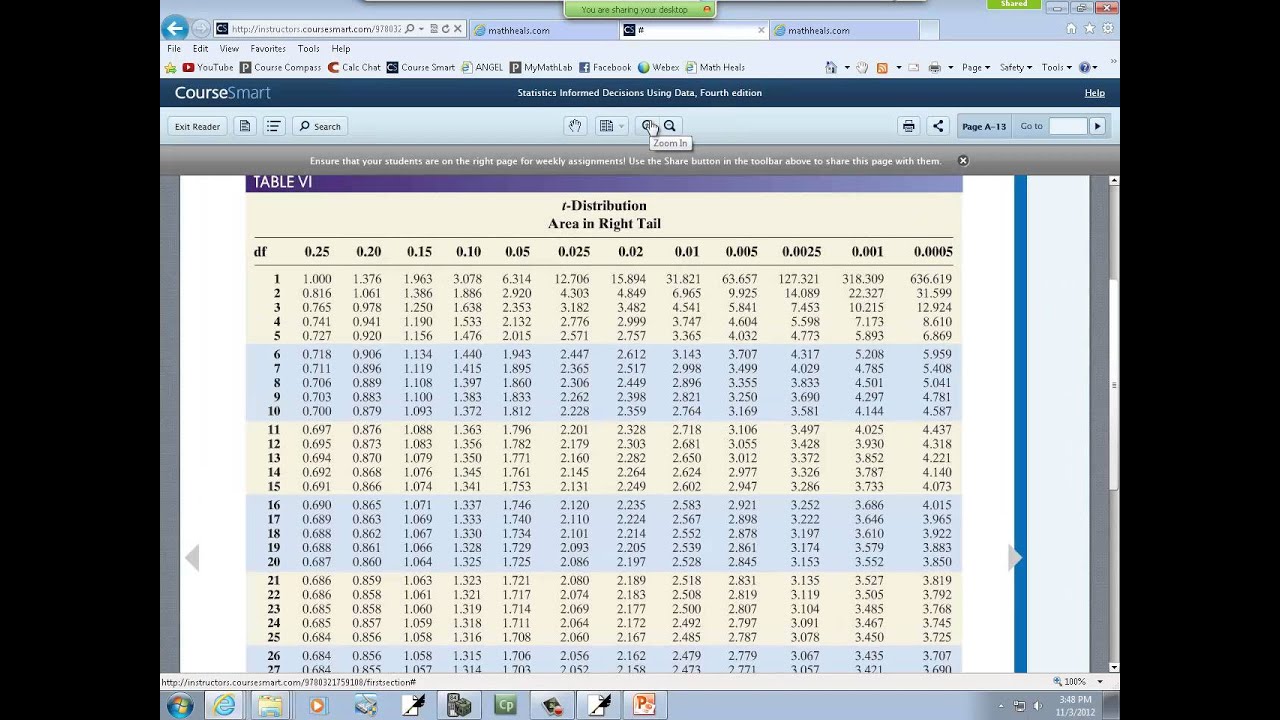Refresh the page in the address bar

(x=446, y=29)
